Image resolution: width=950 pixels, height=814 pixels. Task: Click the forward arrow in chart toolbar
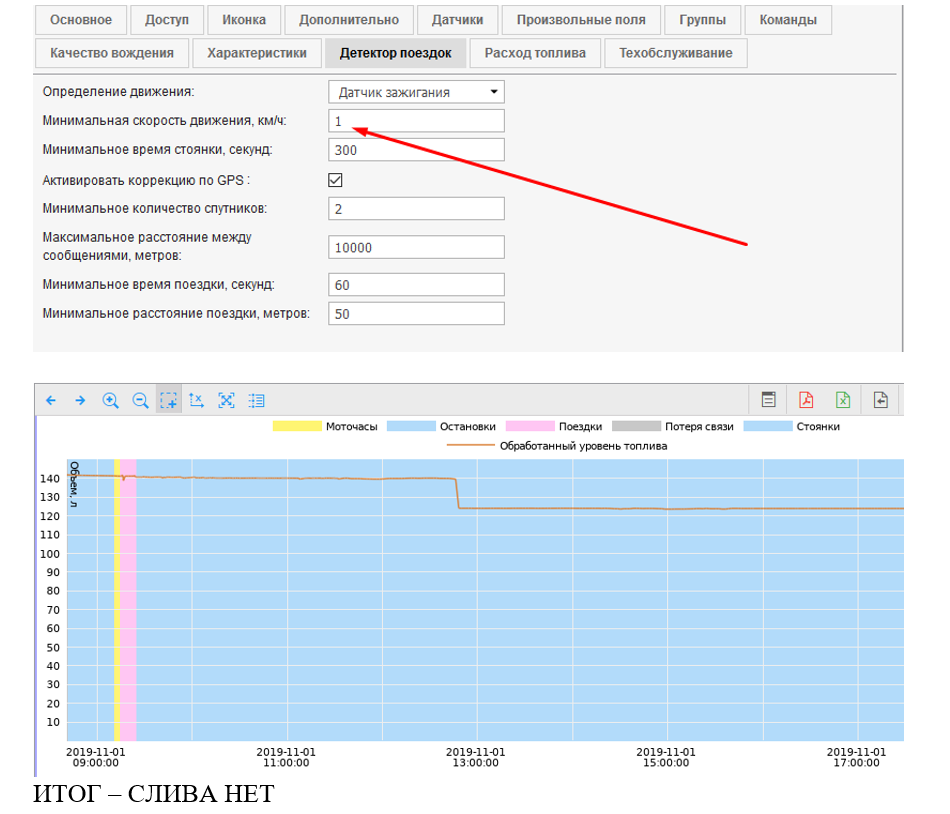coord(80,400)
